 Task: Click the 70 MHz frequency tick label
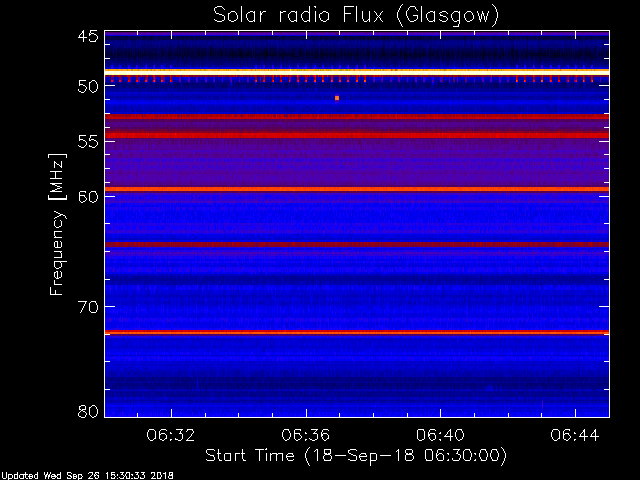tap(88, 307)
